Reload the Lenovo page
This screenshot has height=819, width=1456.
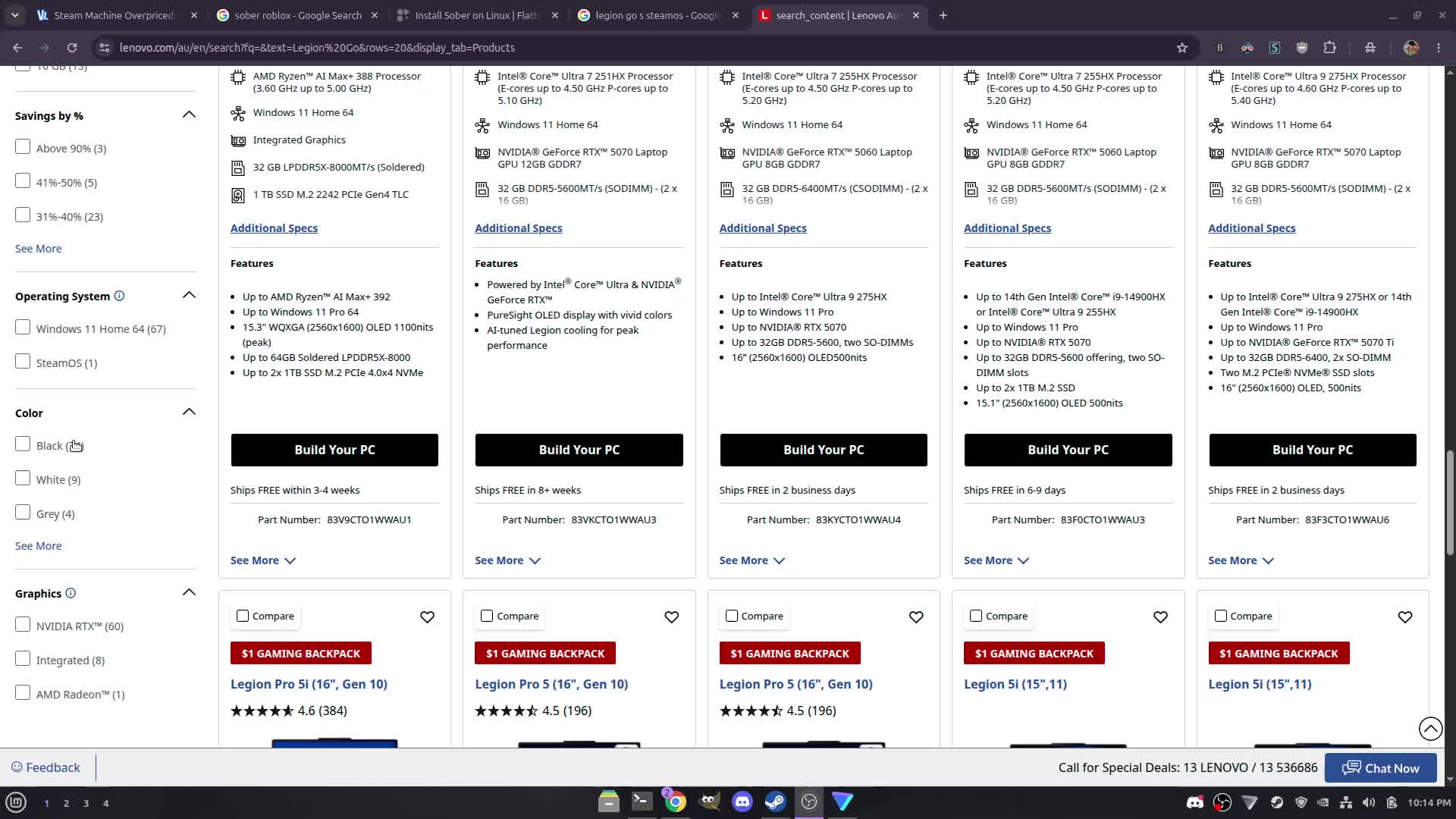pos(72,48)
